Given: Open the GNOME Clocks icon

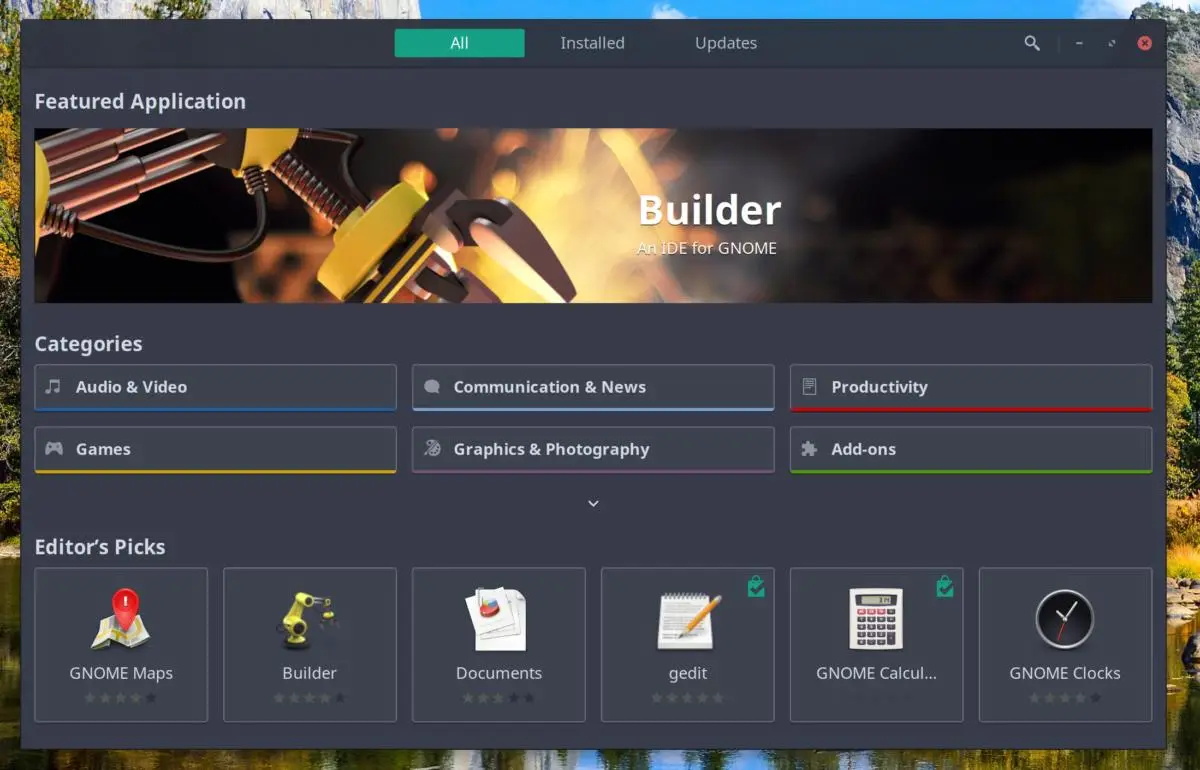Looking at the screenshot, I should (x=1065, y=620).
